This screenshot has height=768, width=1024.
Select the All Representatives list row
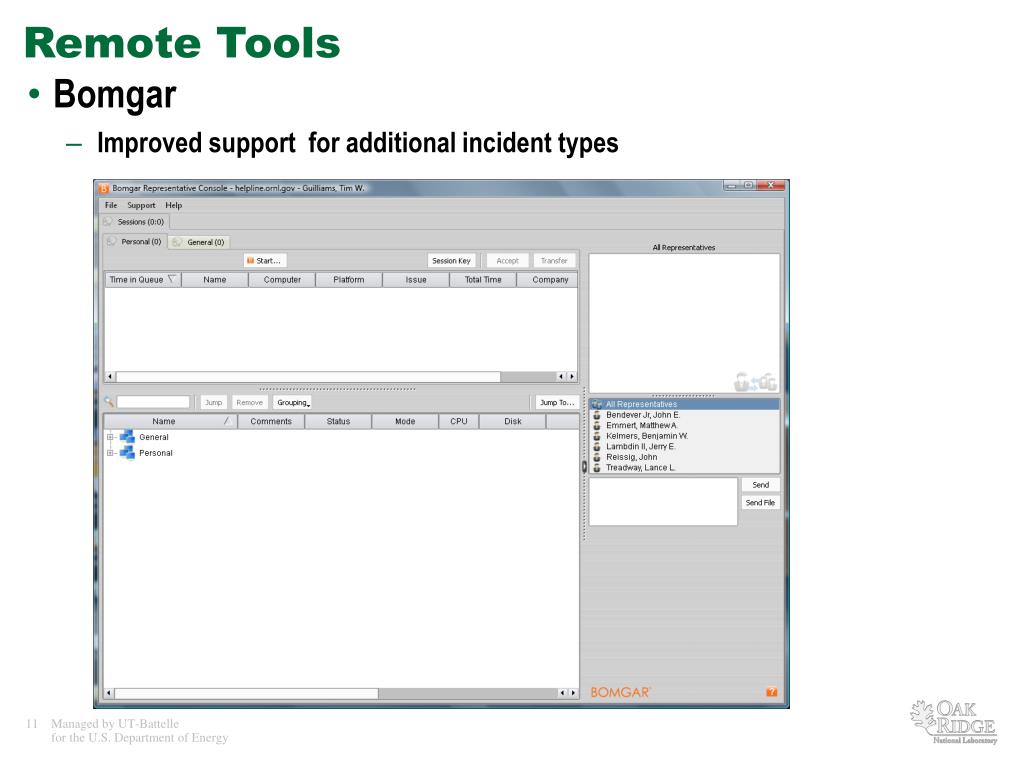(684, 404)
